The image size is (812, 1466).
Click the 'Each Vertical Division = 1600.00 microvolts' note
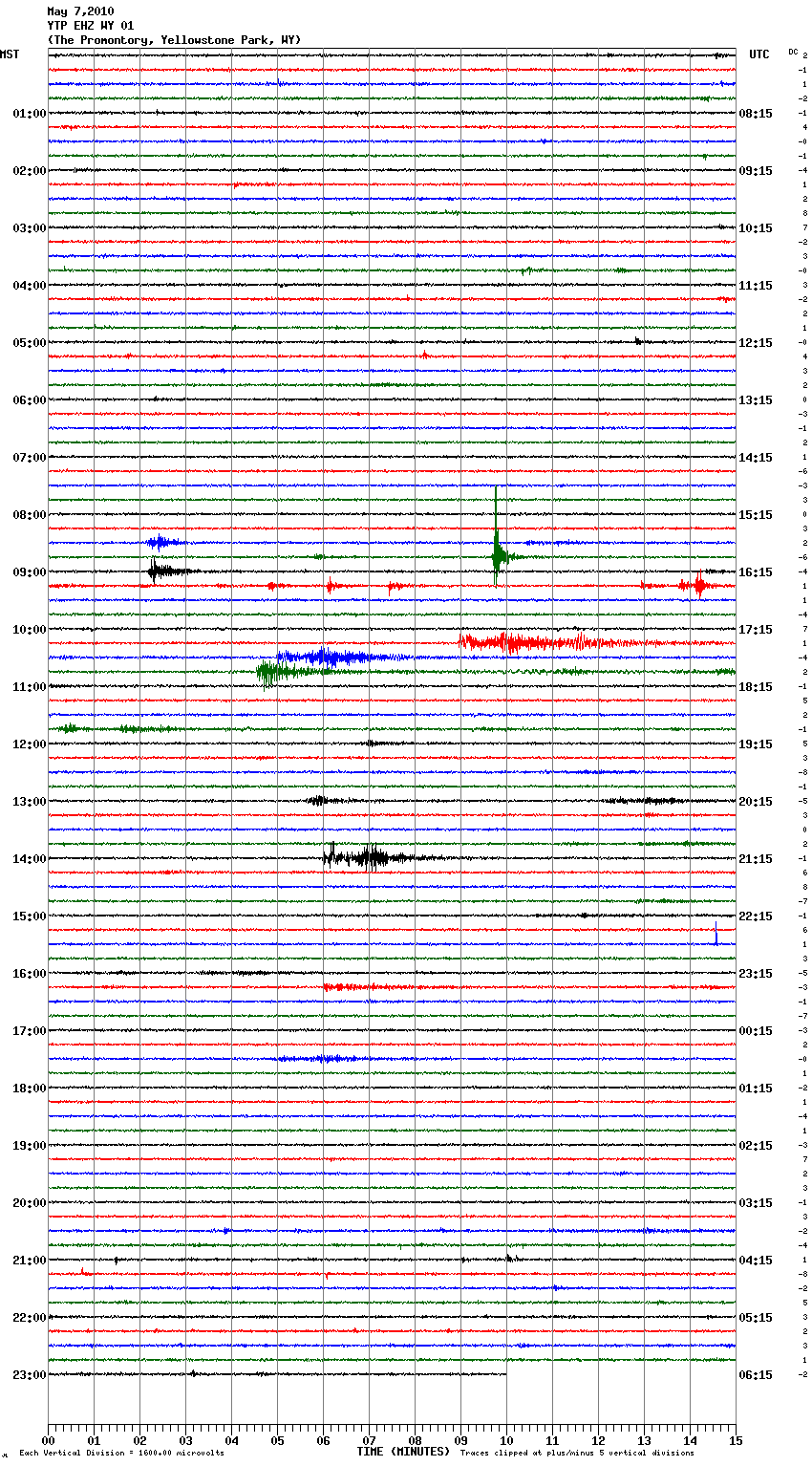[x=121, y=1454]
